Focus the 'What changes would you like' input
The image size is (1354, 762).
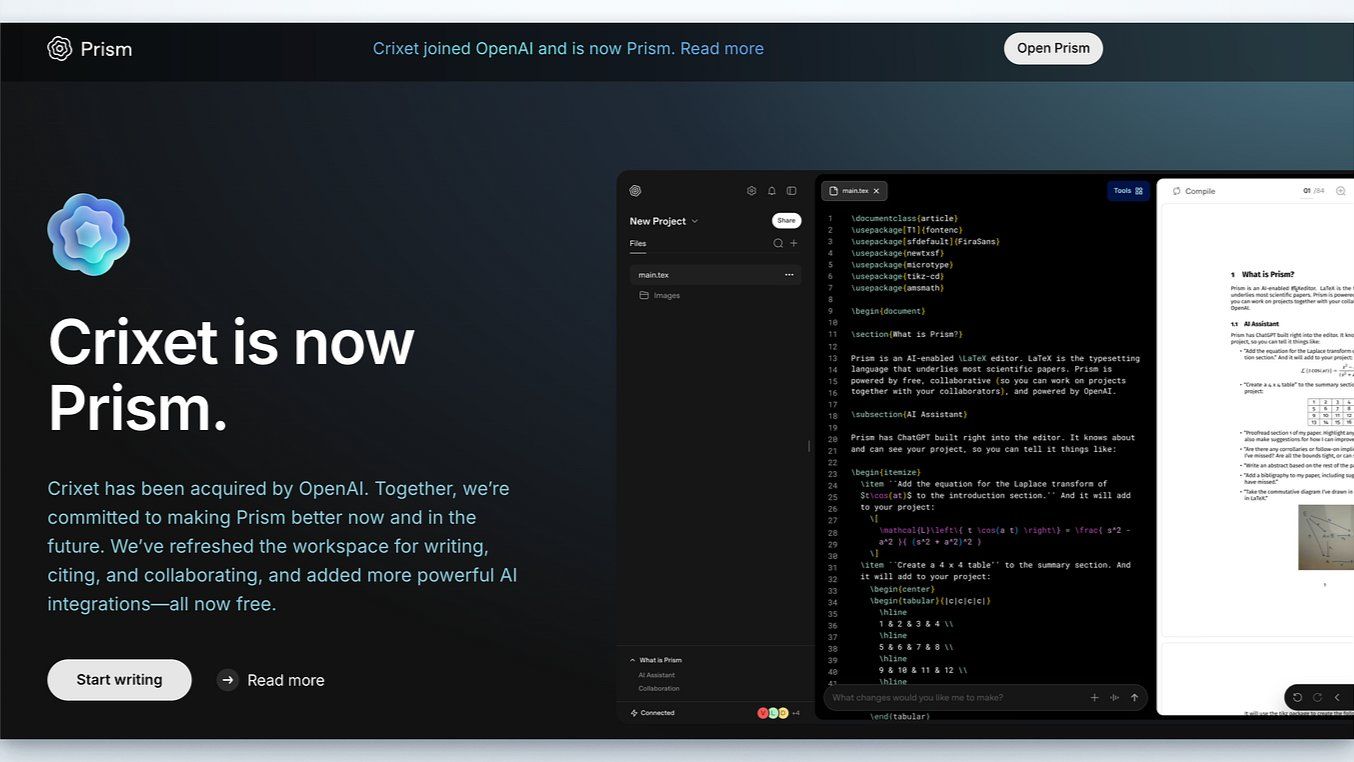tap(950, 698)
